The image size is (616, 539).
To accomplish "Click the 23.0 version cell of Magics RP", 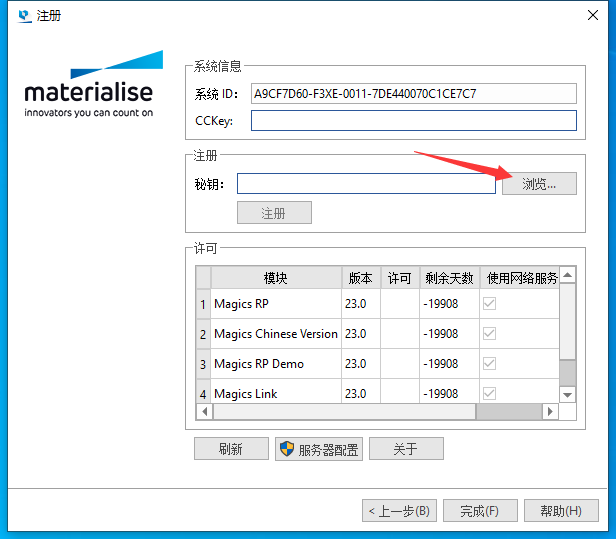I will [x=361, y=304].
